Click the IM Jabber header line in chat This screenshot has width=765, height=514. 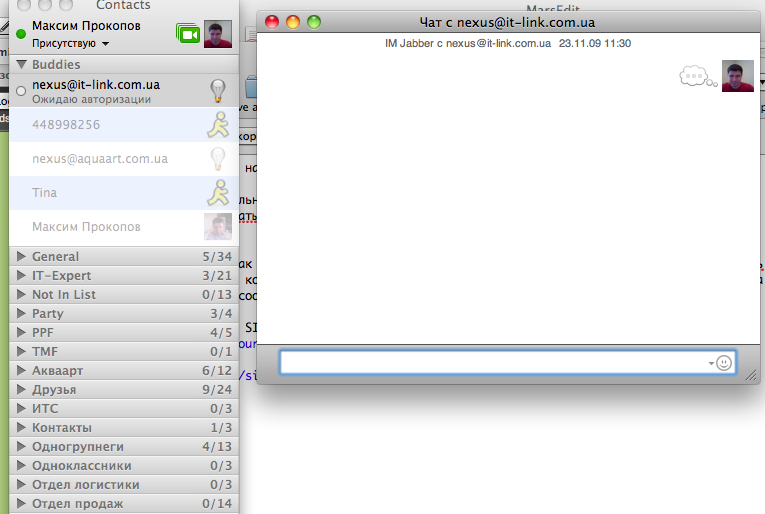508,43
